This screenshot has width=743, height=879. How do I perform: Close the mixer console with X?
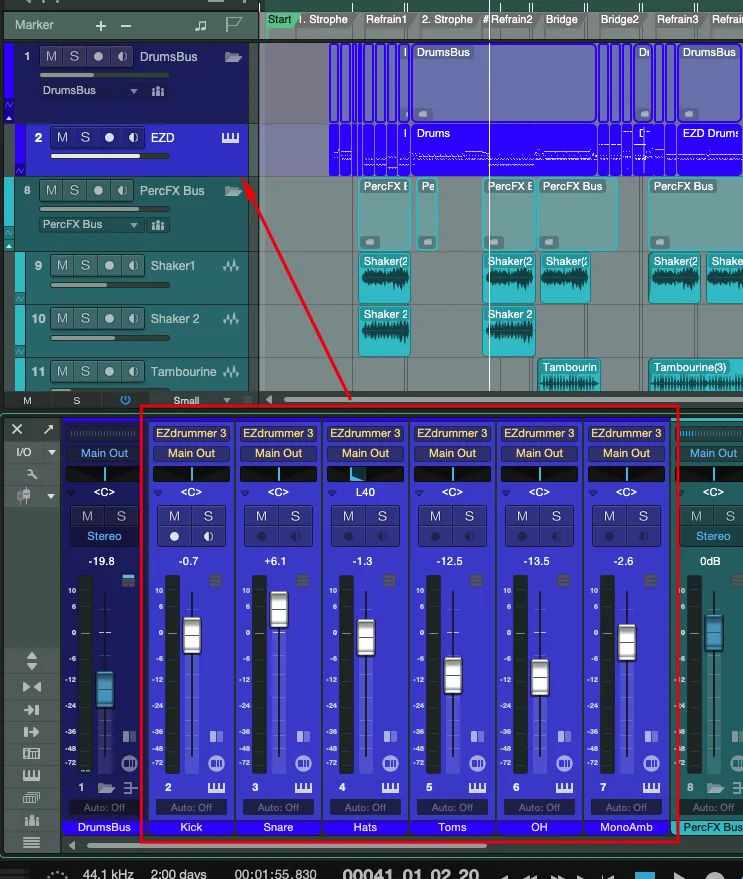click(17, 429)
